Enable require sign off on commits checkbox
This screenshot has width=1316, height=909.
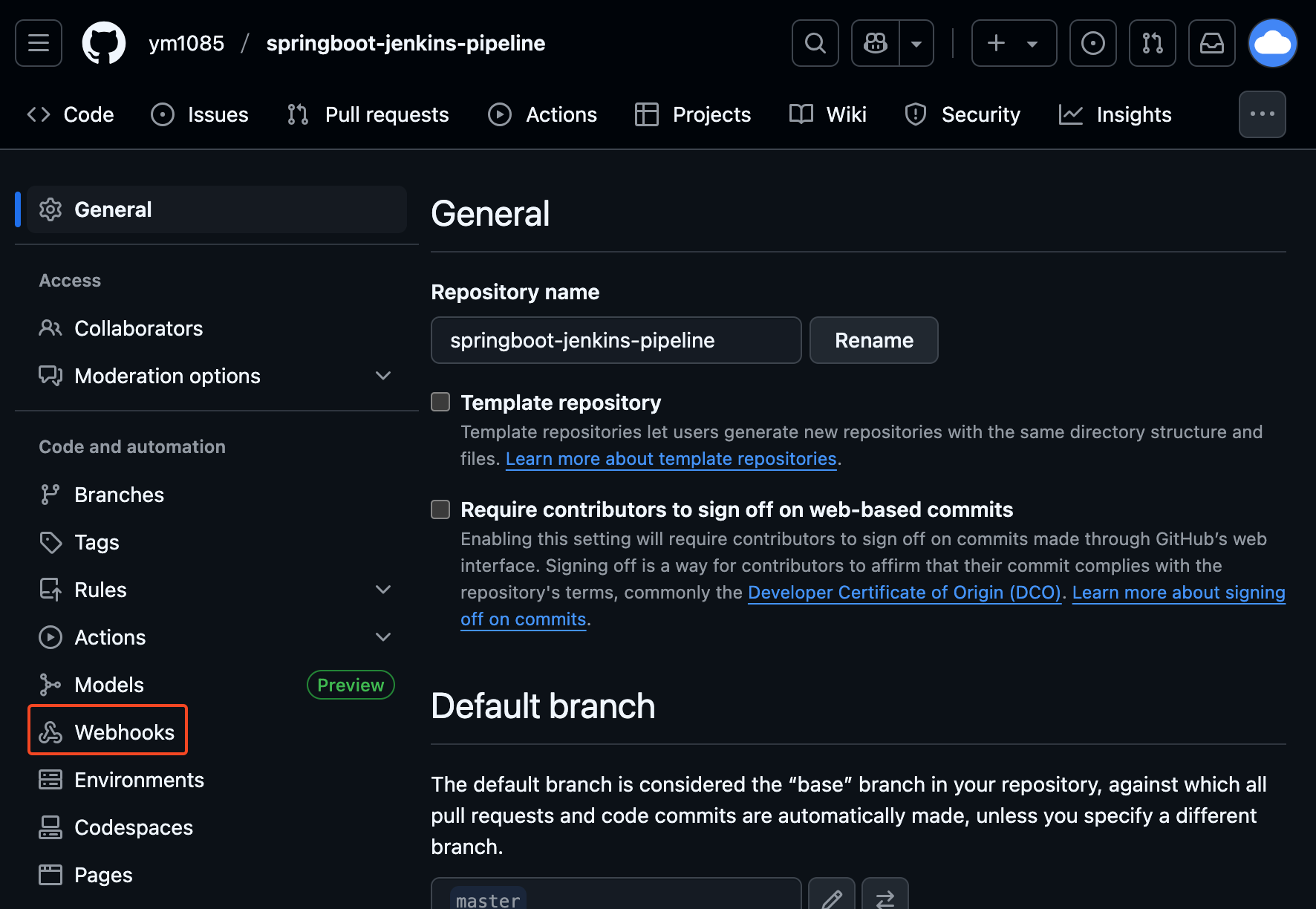coord(440,509)
